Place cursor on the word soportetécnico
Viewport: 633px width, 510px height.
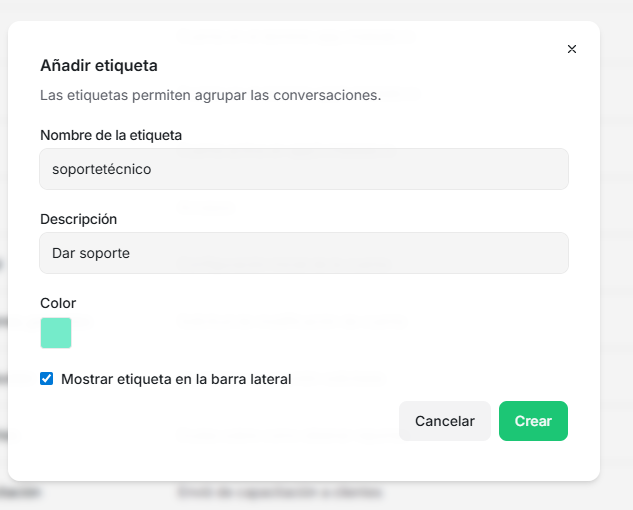102,169
